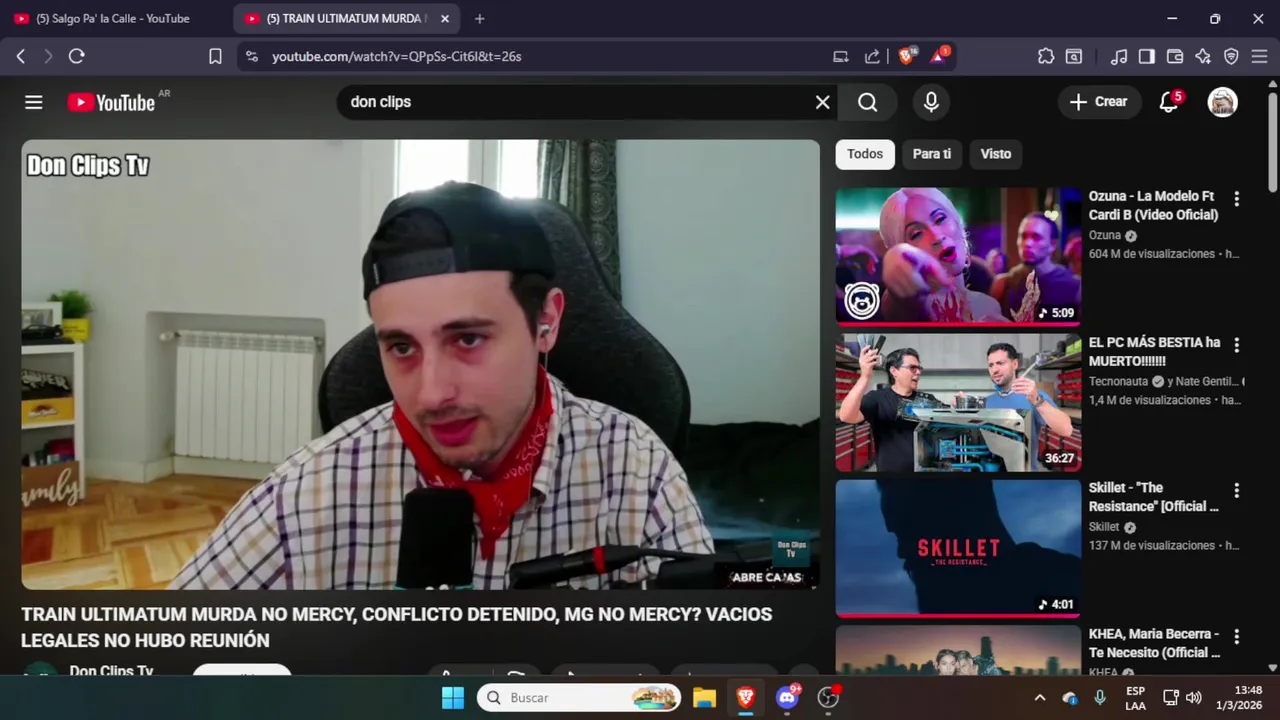This screenshot has height=720, width=1280.
Task: Open the YouTube hamburger guide menu
Action: pyautogui.click(x=34, y=102)
